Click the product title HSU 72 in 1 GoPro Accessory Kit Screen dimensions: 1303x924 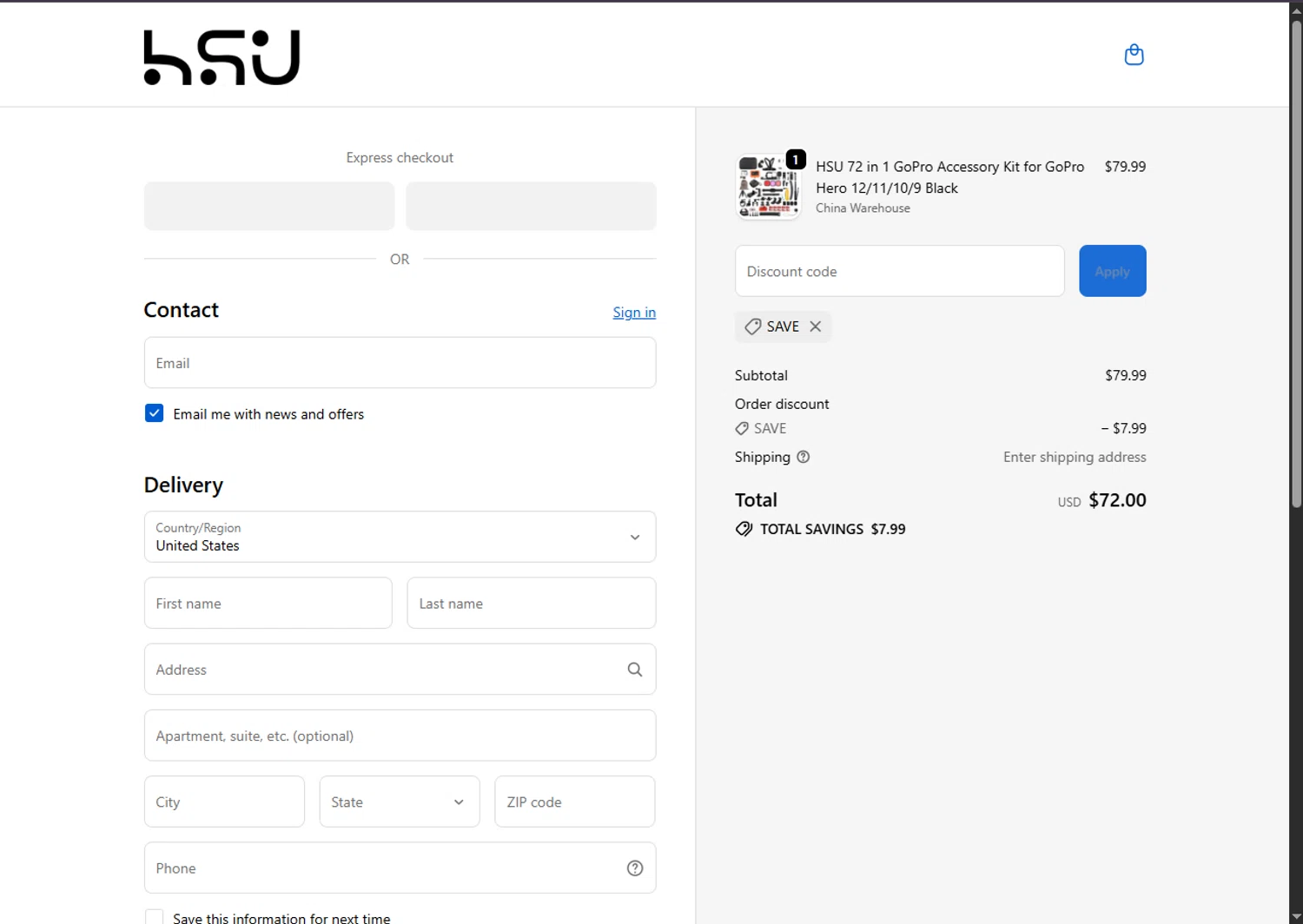(x=949, y=177)
